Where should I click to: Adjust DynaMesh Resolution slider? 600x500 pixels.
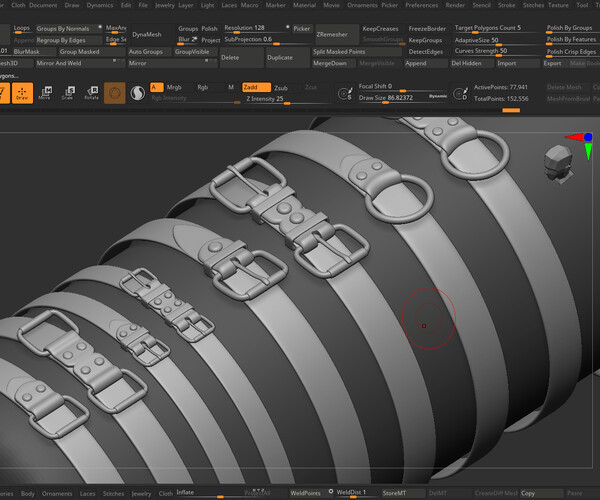[257, 29]
